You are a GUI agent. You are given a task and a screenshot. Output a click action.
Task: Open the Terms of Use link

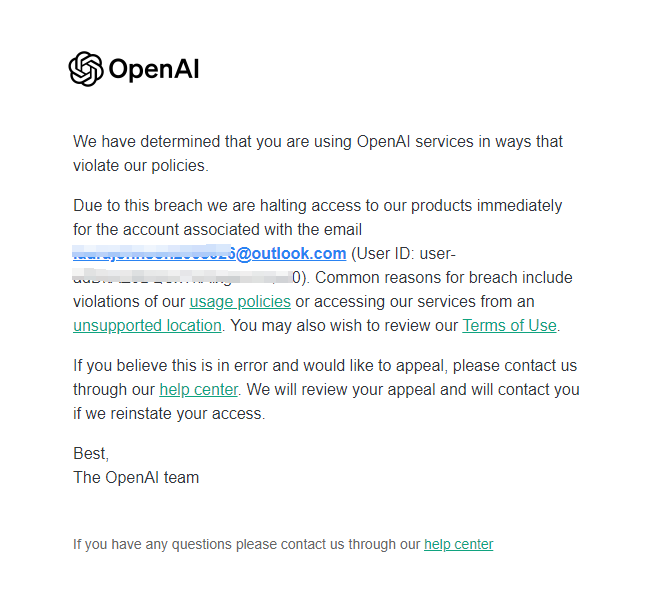pos(509,326)
